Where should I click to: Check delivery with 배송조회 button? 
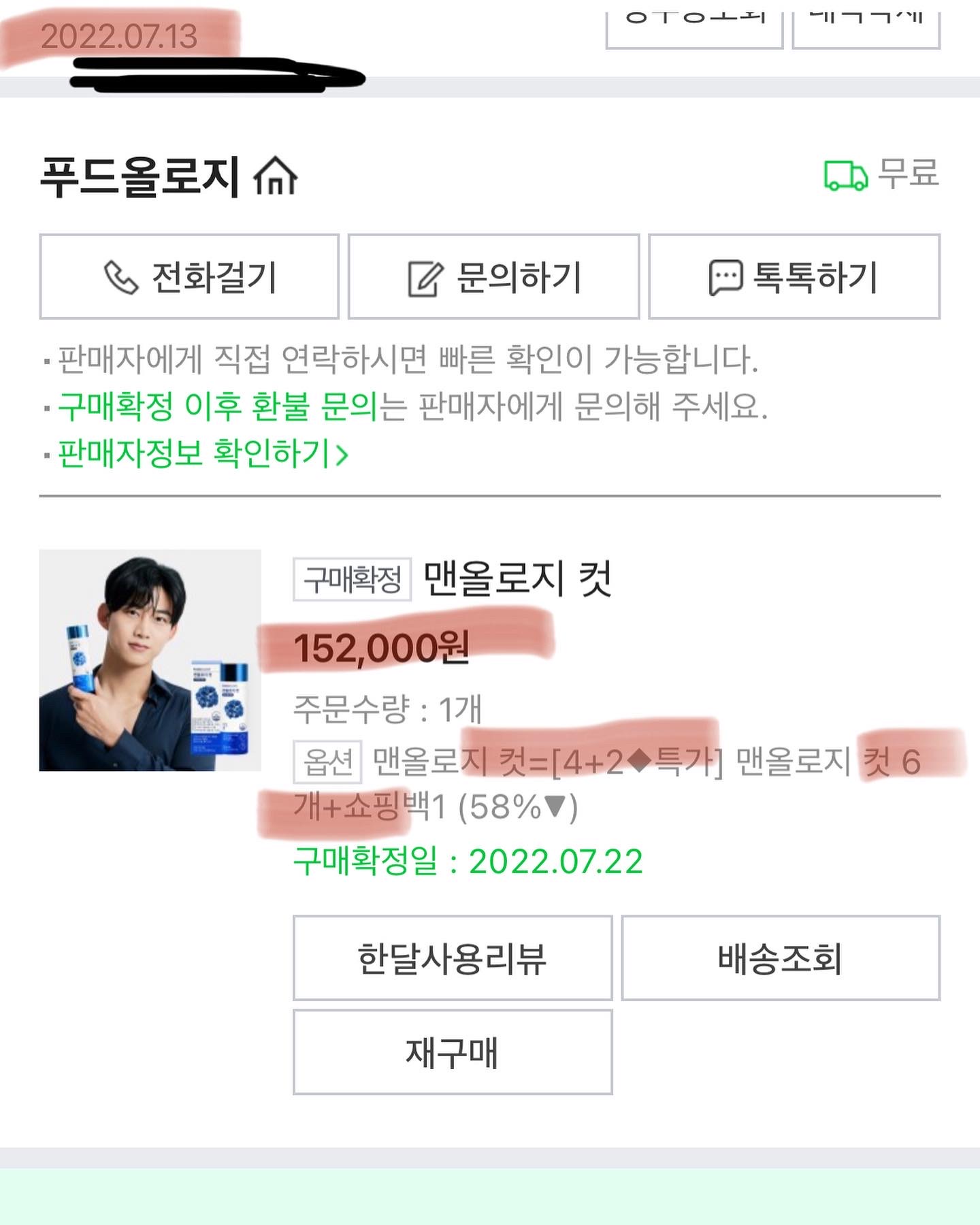tap(781, 958)
